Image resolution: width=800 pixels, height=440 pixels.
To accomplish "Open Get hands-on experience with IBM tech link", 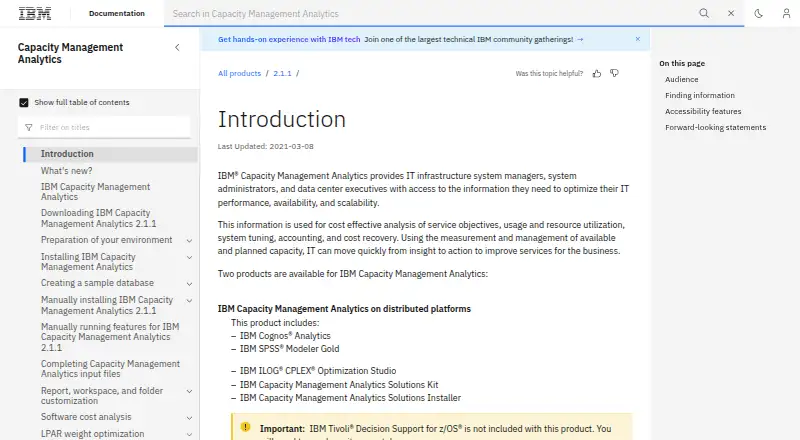I will 289,39.
